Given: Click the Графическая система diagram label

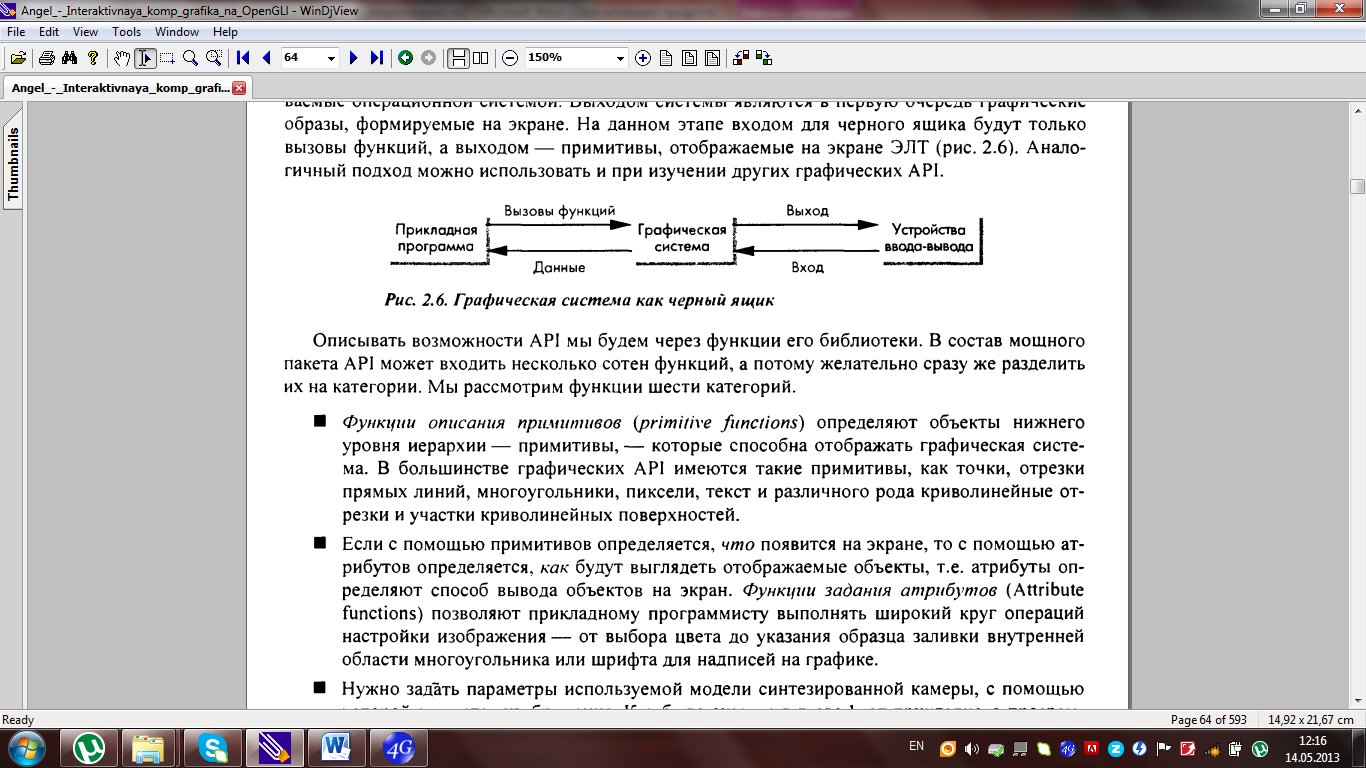Looking at the screenshot, I should [x=682, y=238].
